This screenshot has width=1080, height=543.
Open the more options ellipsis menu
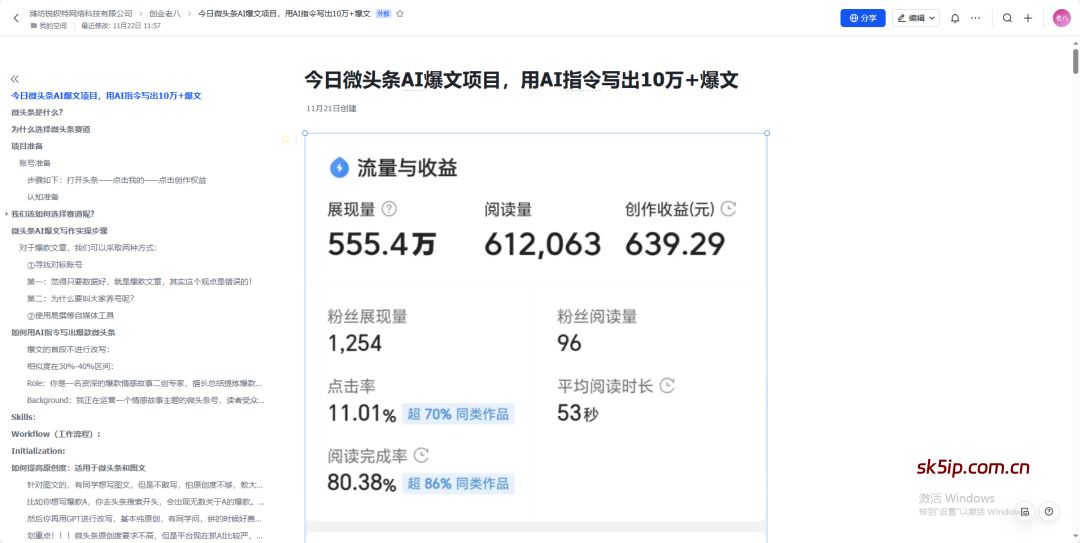975,18
